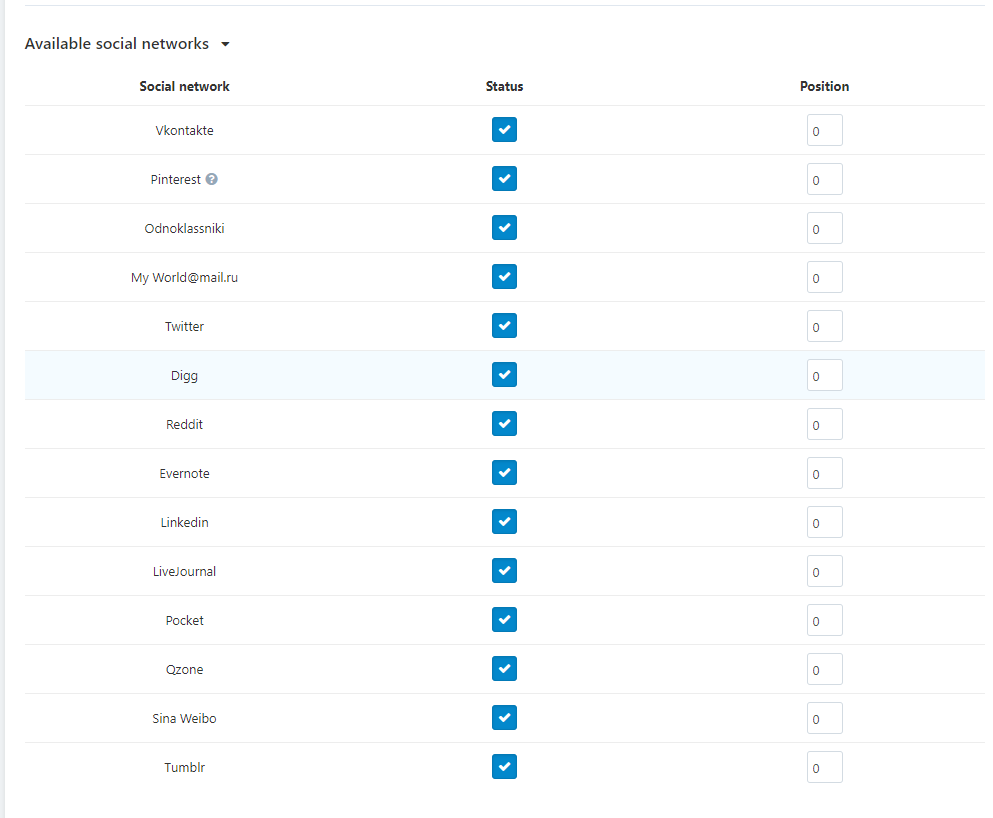Image resolution: width=993 pixels, height=818 pixels.
Task: Click the Reddit position input
Action: [825, 424]
